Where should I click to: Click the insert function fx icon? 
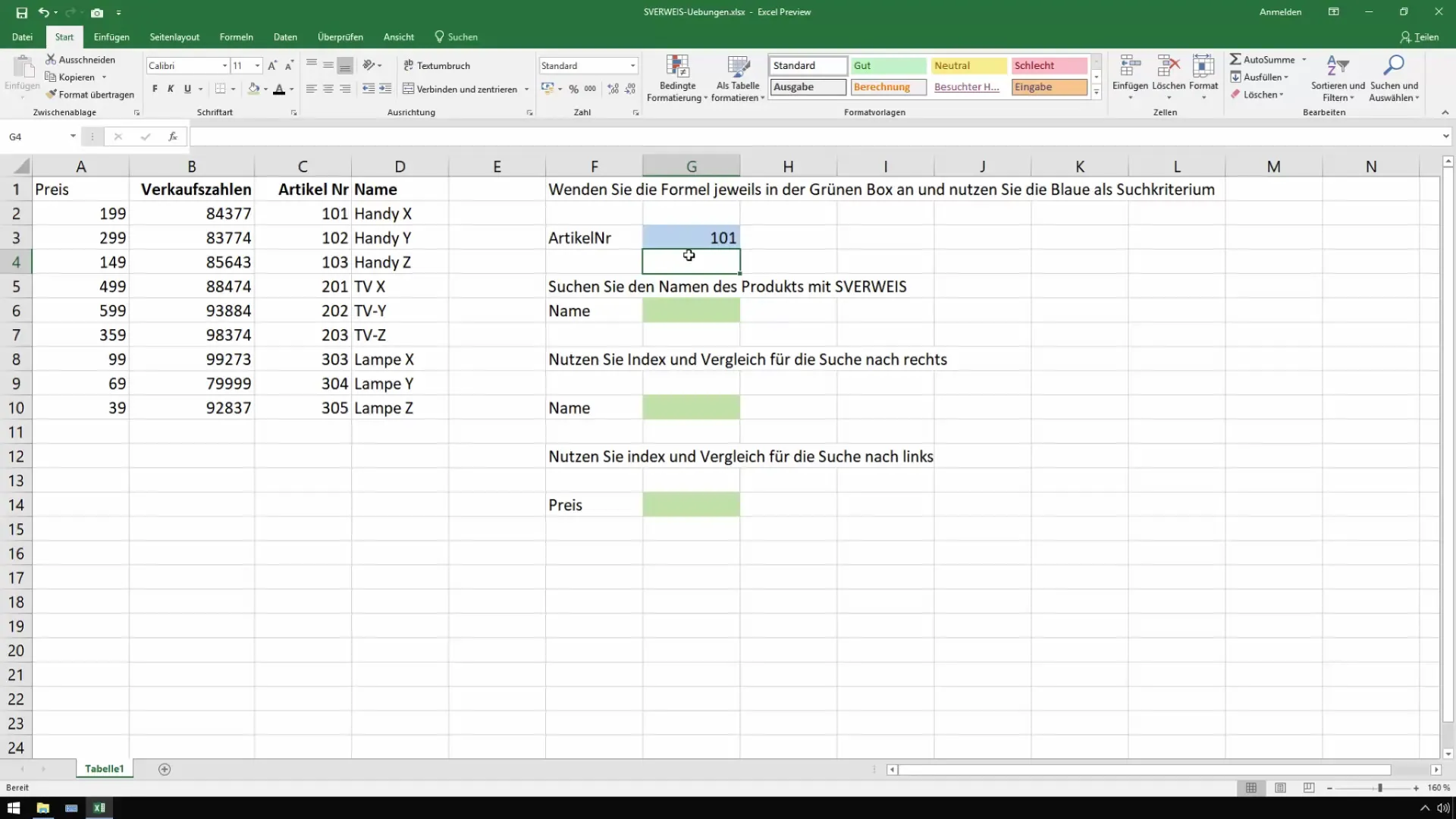173,136
